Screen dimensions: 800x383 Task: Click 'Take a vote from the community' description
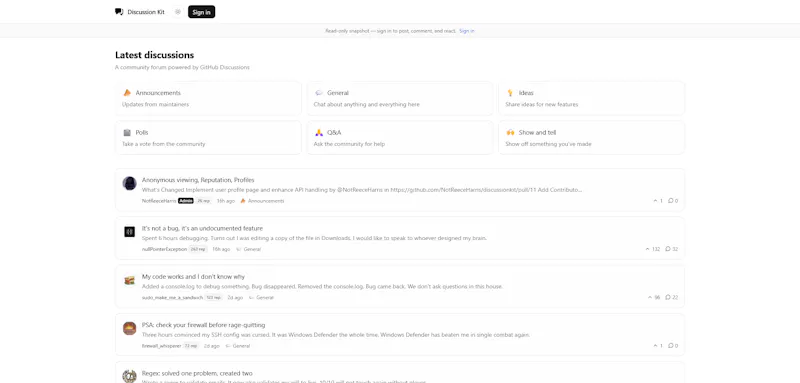pos(164,144)
